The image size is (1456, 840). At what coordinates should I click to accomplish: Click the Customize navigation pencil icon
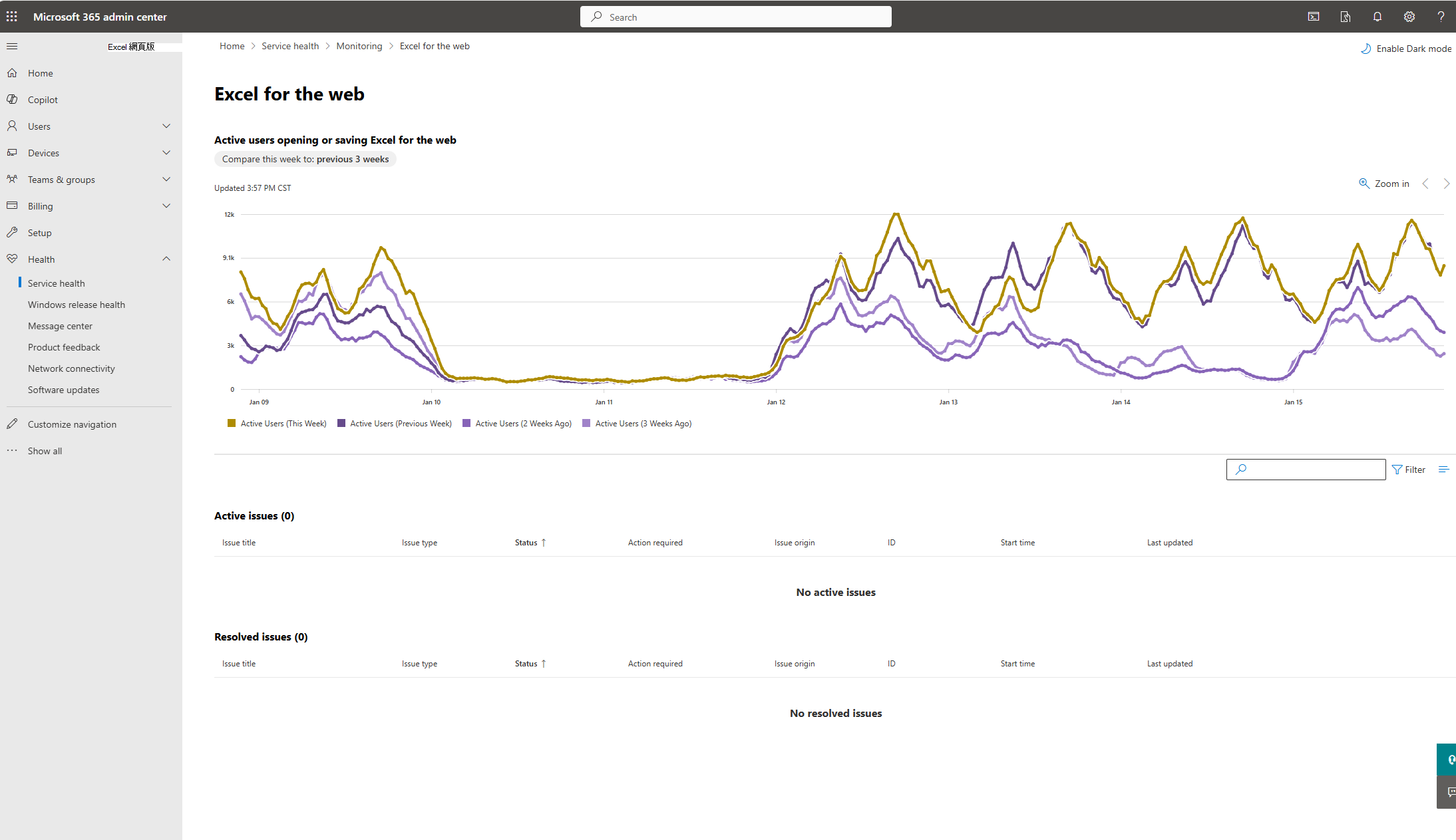12,424
